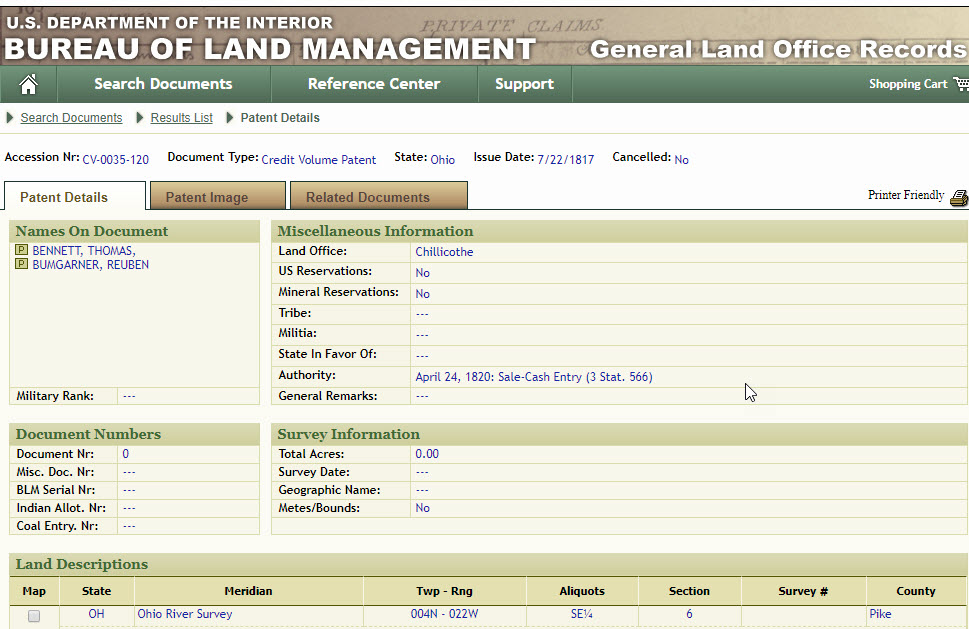Click the Land Office value Chillicothe
The height and width of the screenshot is (629, 969).
pos(444,251)
